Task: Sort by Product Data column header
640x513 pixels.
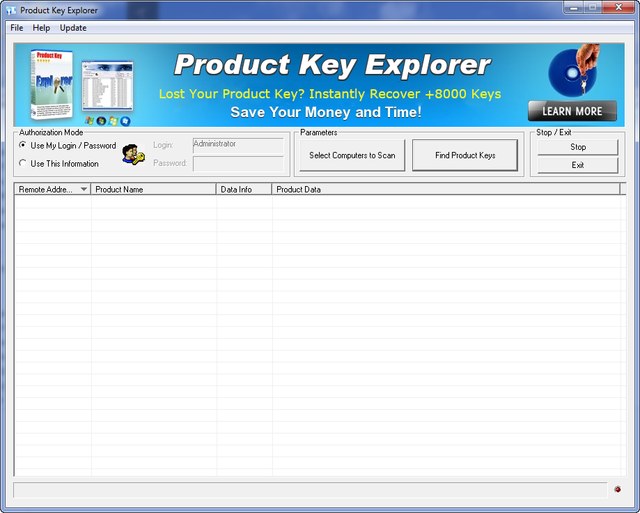Action: (446, 189)
